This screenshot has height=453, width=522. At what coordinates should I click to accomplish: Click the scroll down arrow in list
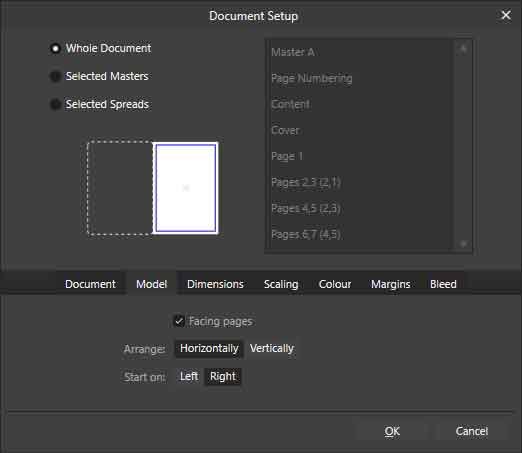coord(463,244)
